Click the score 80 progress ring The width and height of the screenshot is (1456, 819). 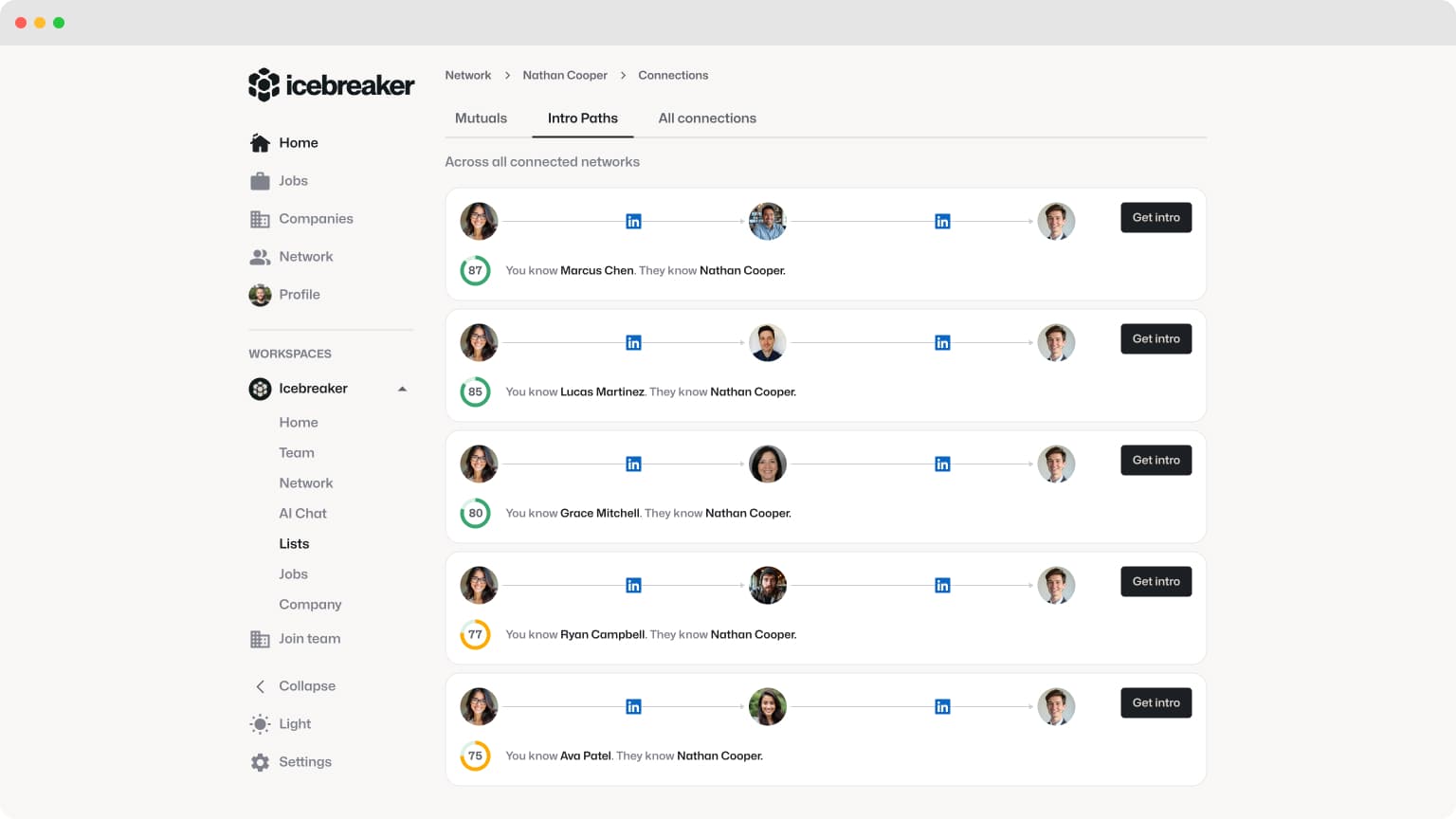tap(475, 513)
